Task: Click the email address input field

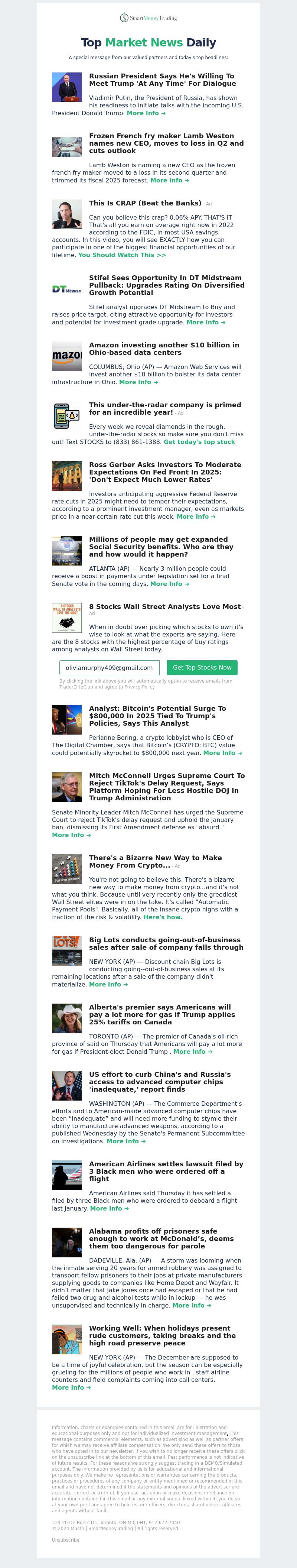Action: click(110, 668)
